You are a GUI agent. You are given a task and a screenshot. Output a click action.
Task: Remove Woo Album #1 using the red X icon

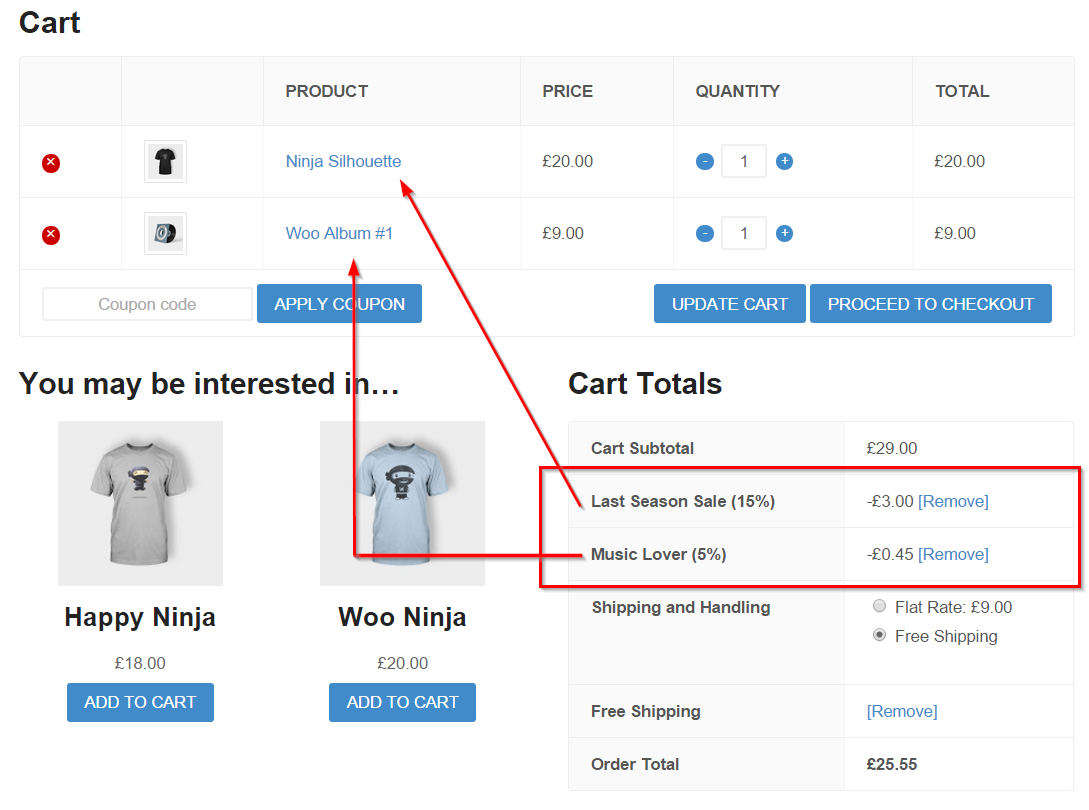[51, 235]
